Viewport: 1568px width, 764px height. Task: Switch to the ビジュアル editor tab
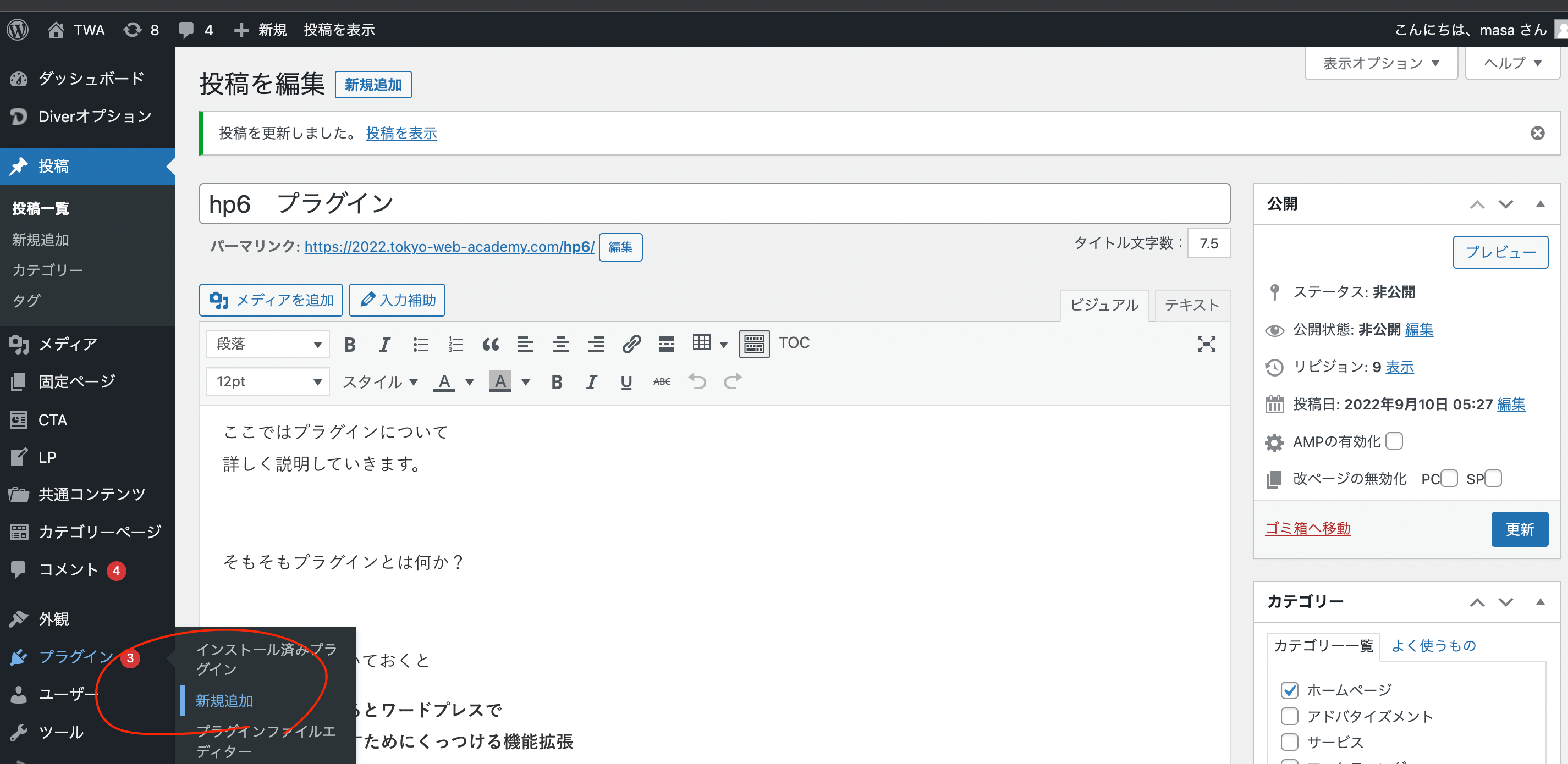click(1104, 305)
